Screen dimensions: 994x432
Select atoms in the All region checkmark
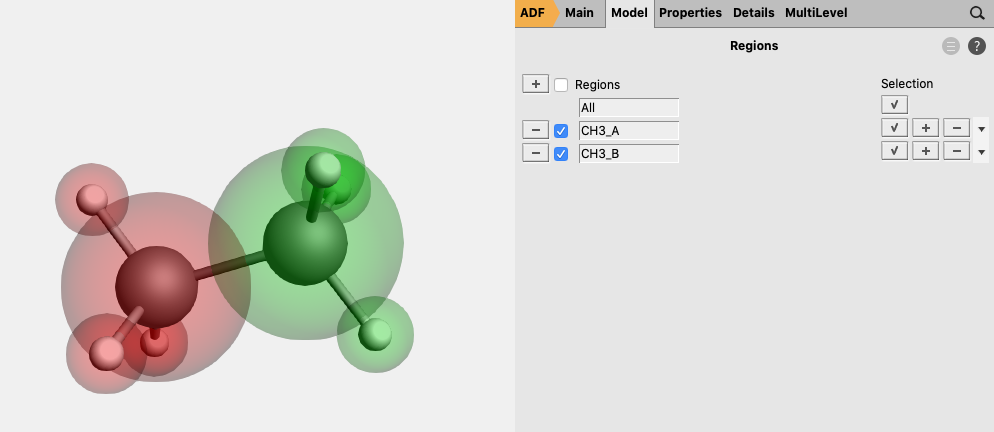coord(894,104)
